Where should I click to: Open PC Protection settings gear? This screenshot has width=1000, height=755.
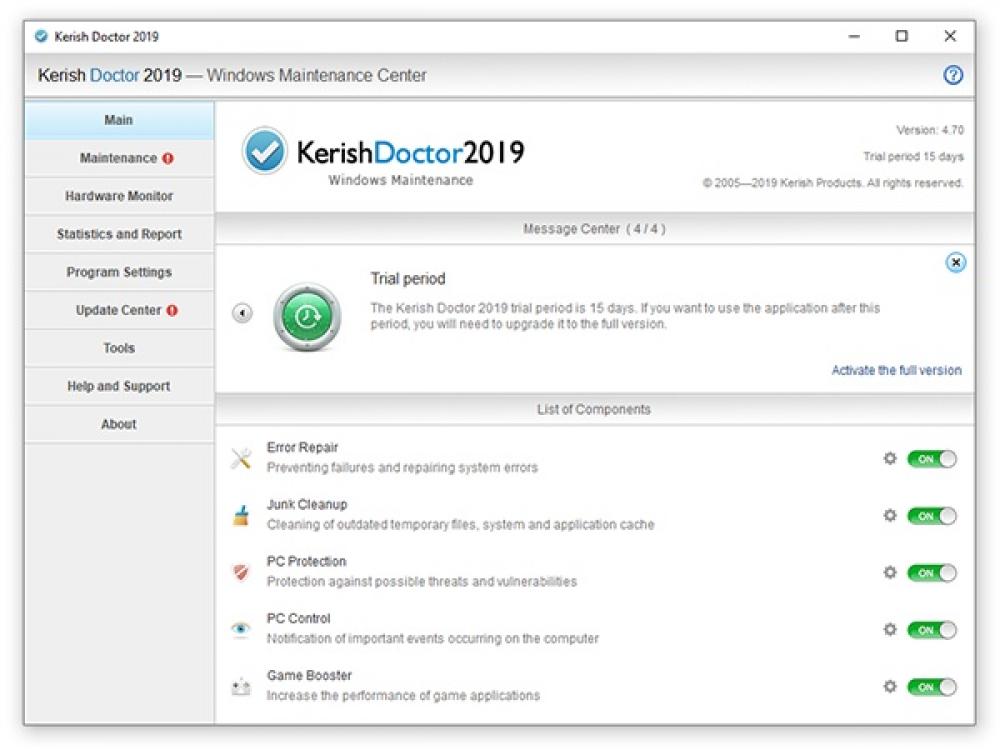click(889, 573)
